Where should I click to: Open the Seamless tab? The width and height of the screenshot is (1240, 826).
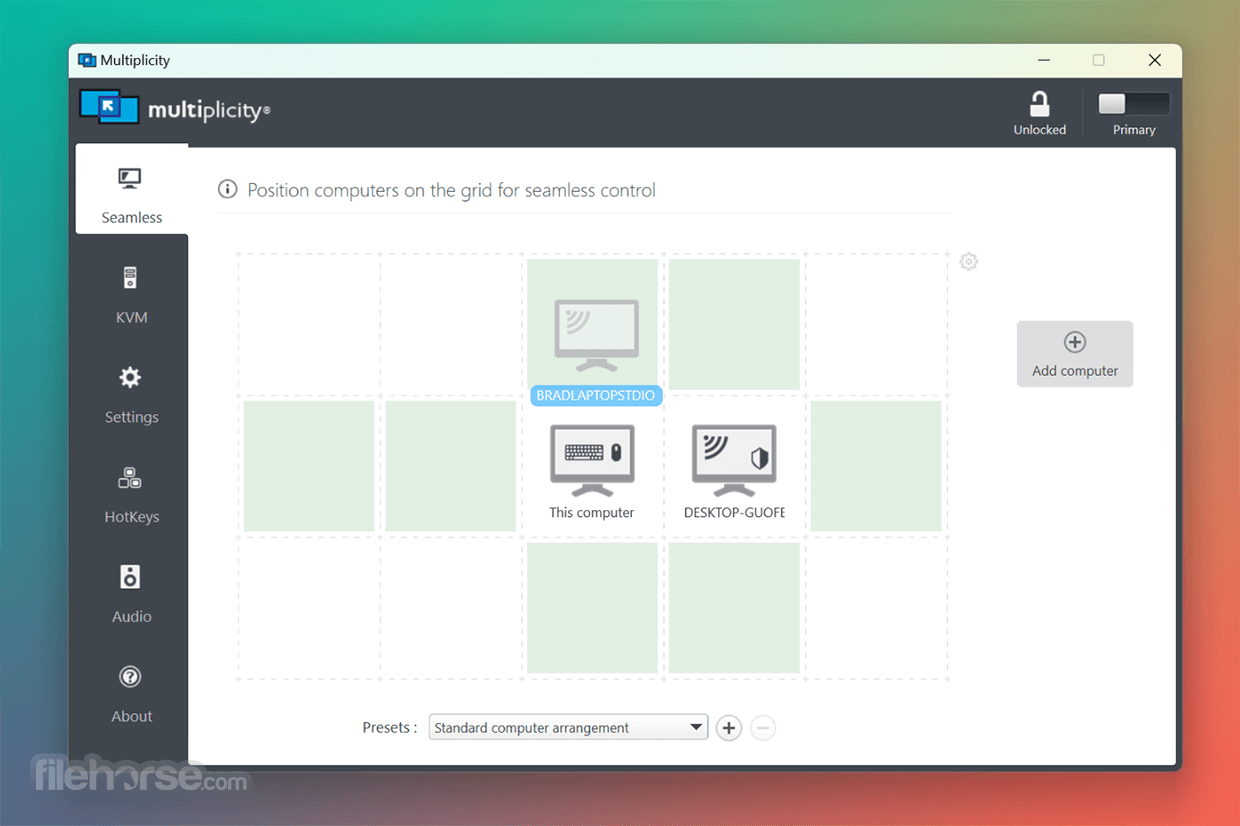tap(131, 191)
